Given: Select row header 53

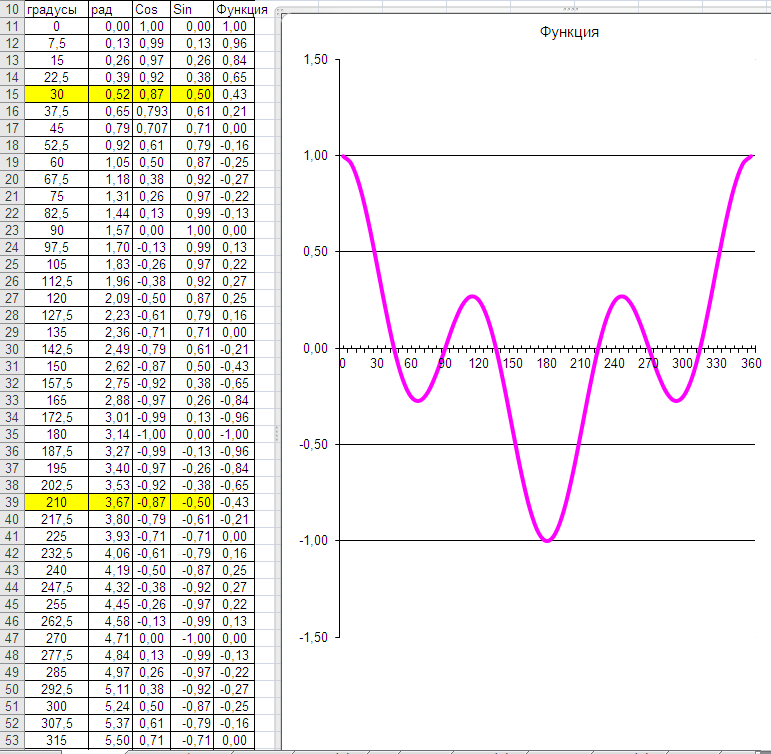Looking at the screenshot, I should (12, 740).
